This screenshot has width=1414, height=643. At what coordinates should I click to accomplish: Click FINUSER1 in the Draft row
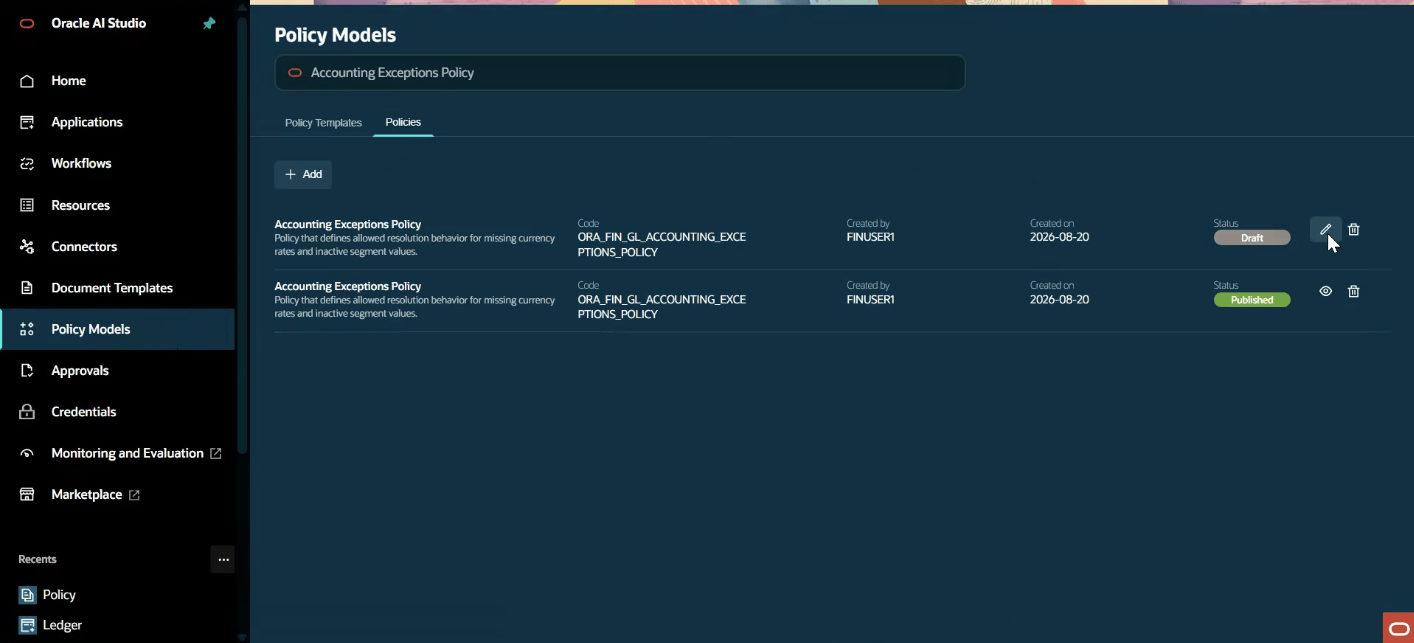point(870,238)
